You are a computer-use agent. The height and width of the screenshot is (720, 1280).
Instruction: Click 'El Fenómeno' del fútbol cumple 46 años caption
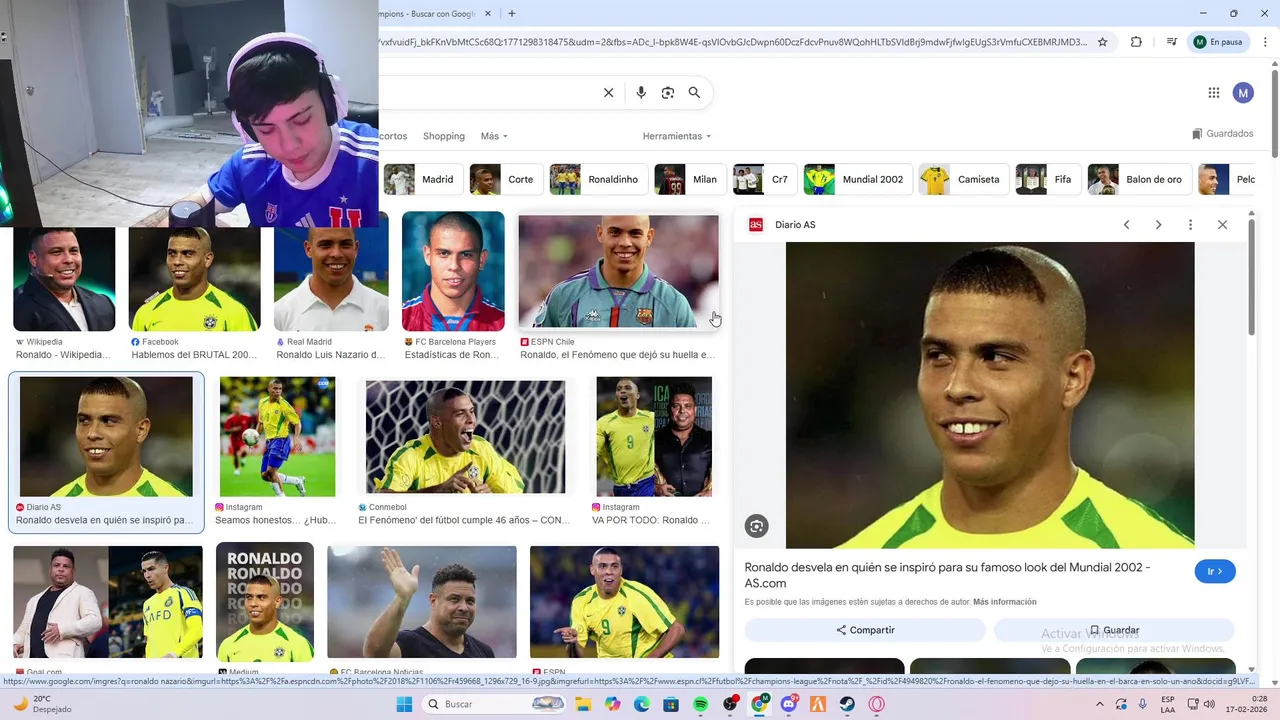pyautogui.click(x=464, y=520)
